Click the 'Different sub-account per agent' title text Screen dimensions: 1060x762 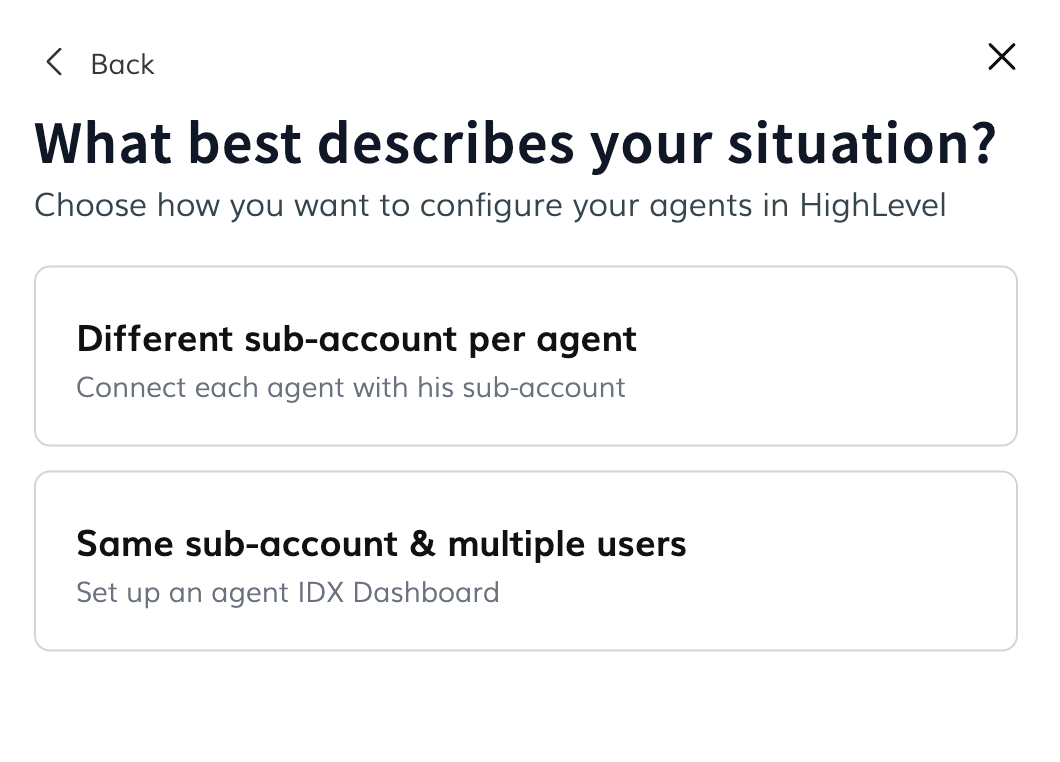click(356, 339)
